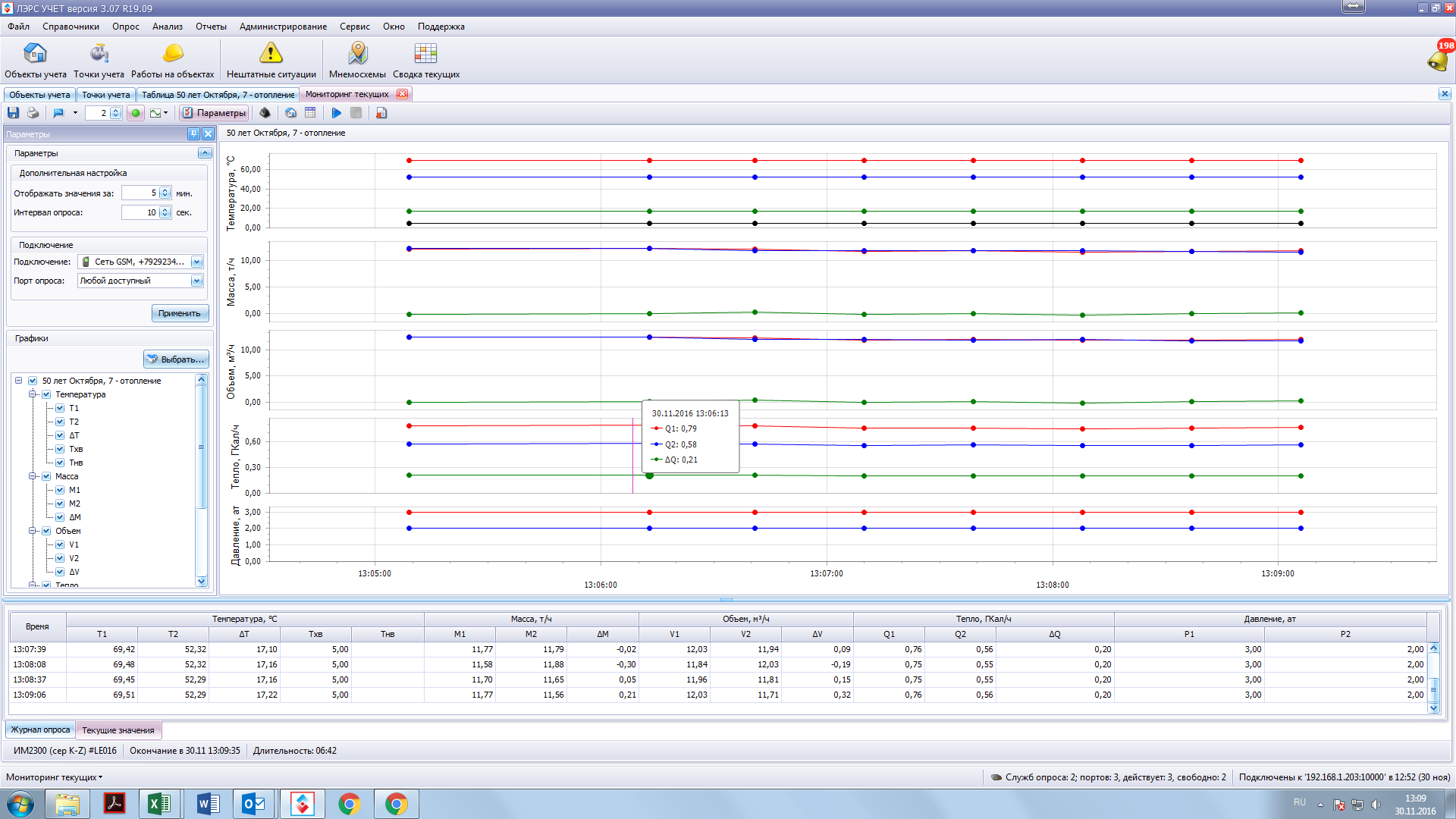Stop polling with the gray stop button

356,113
